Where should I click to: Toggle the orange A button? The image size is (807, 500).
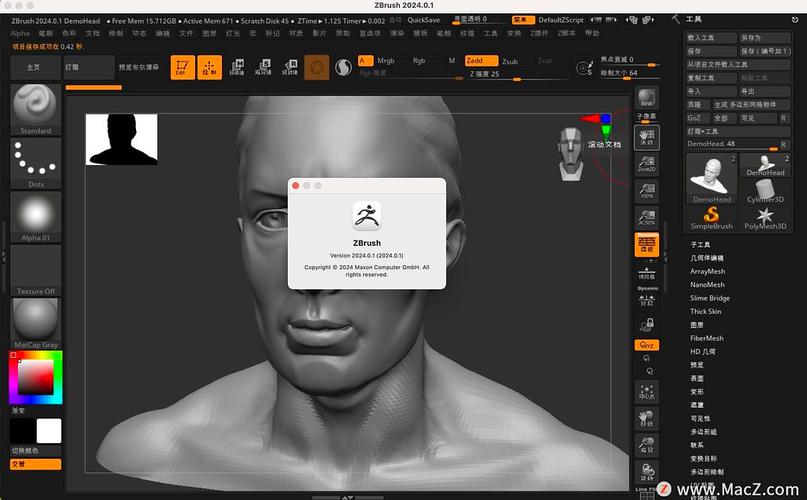click(365, 61)
